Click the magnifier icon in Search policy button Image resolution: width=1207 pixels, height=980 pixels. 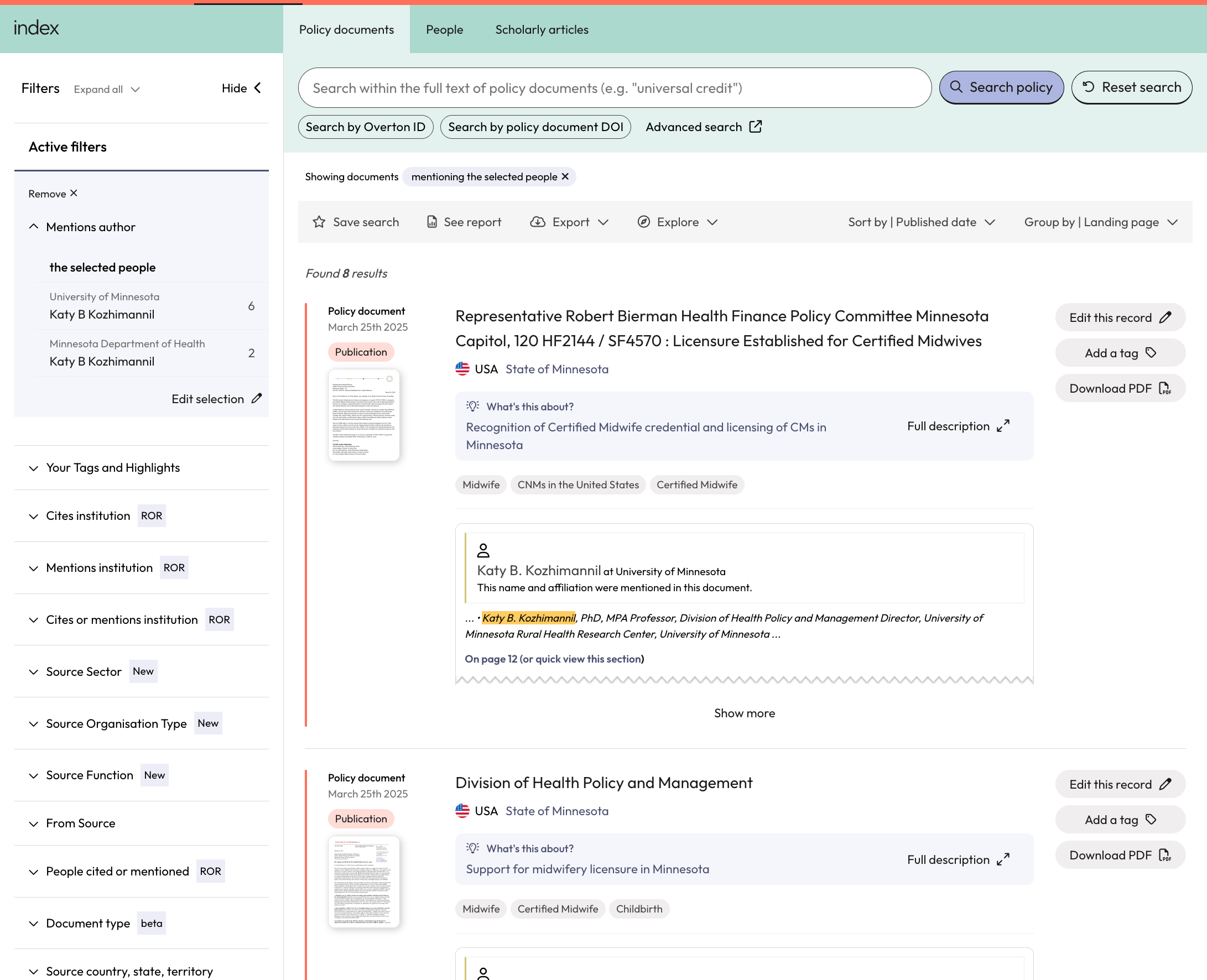[956, 87]
